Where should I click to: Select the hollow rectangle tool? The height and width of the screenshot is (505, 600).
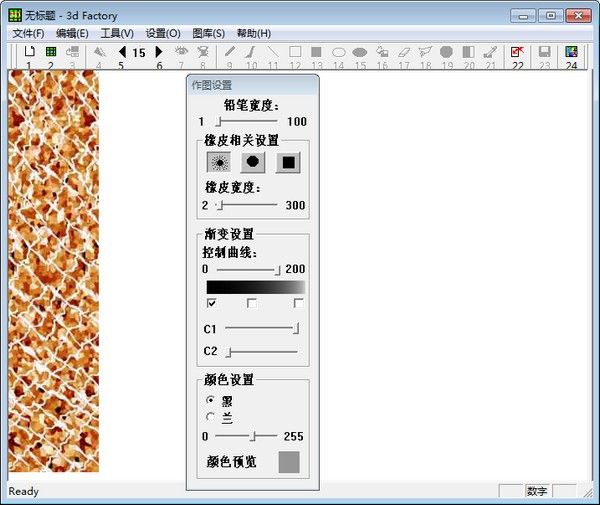(x=295, y=51)
